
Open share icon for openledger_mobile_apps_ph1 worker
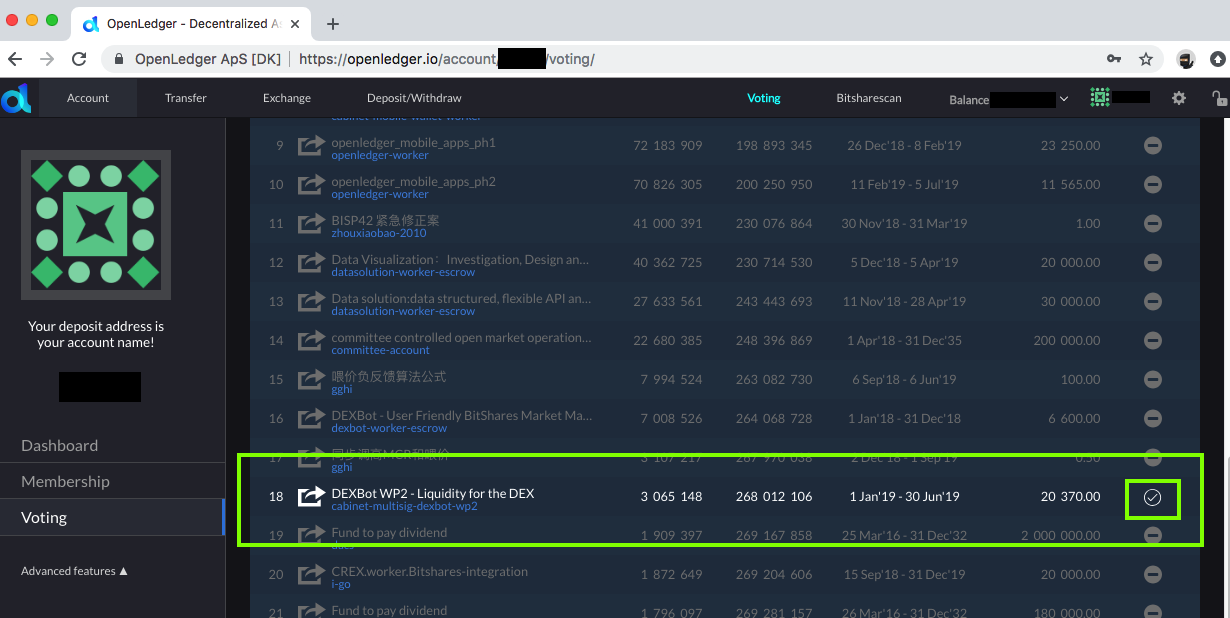(312, 146)
